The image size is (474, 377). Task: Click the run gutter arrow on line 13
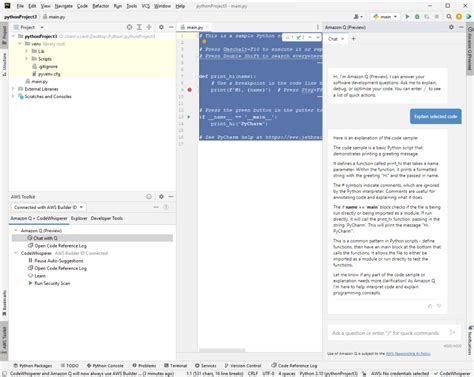coord(189,117)
